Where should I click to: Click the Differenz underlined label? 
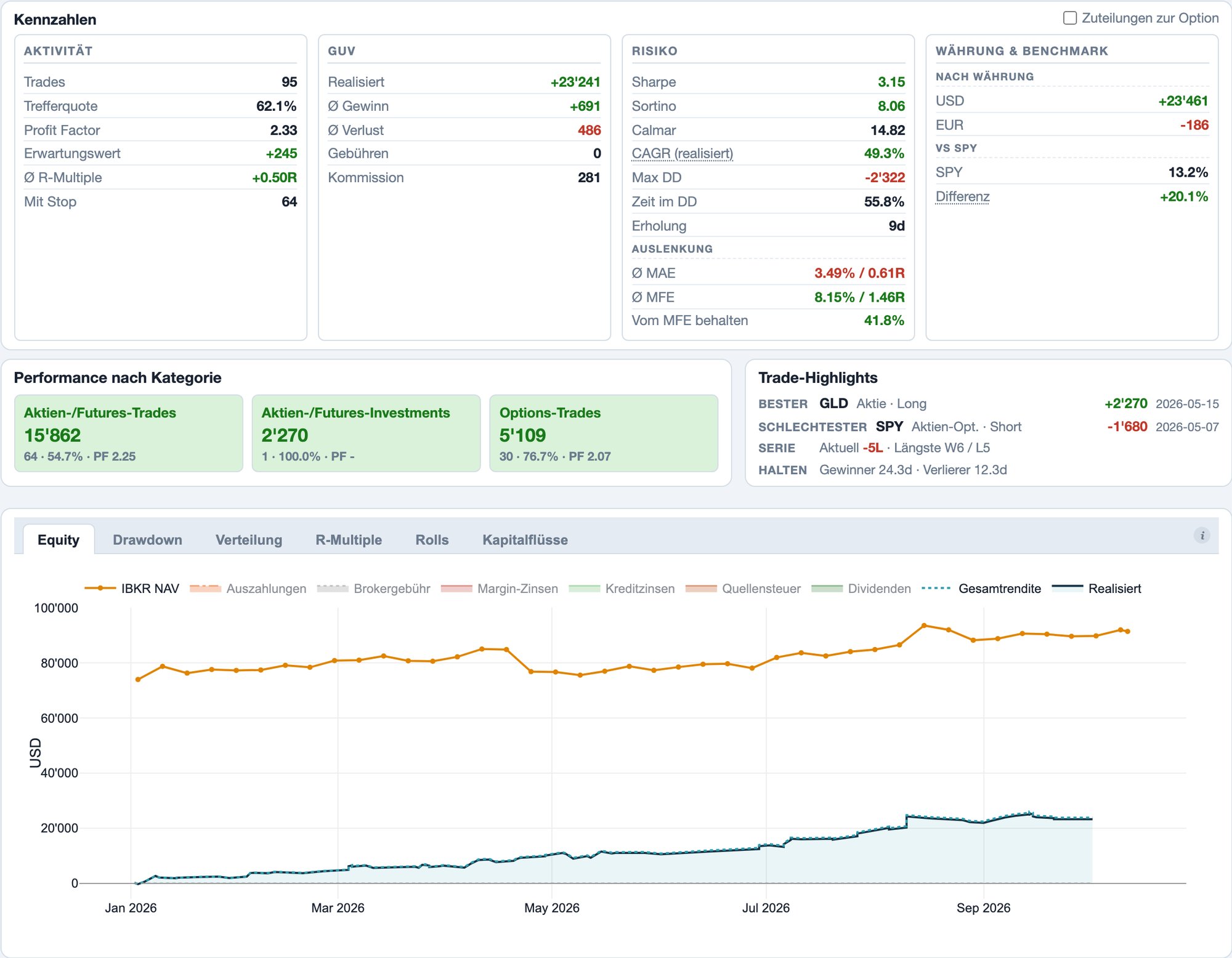coord(962,196)
